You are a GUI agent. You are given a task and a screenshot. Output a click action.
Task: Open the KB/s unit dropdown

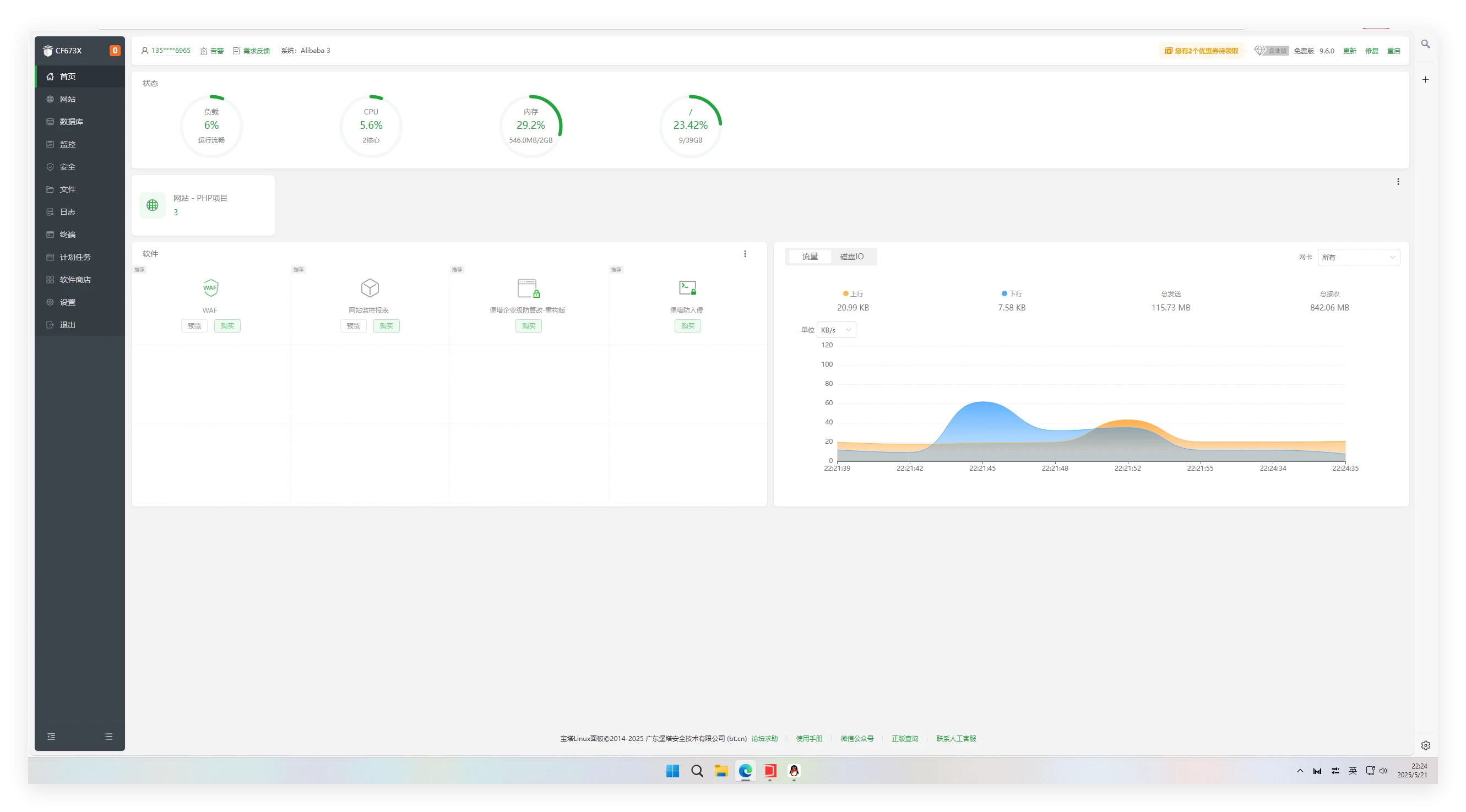tap(835, 330)
